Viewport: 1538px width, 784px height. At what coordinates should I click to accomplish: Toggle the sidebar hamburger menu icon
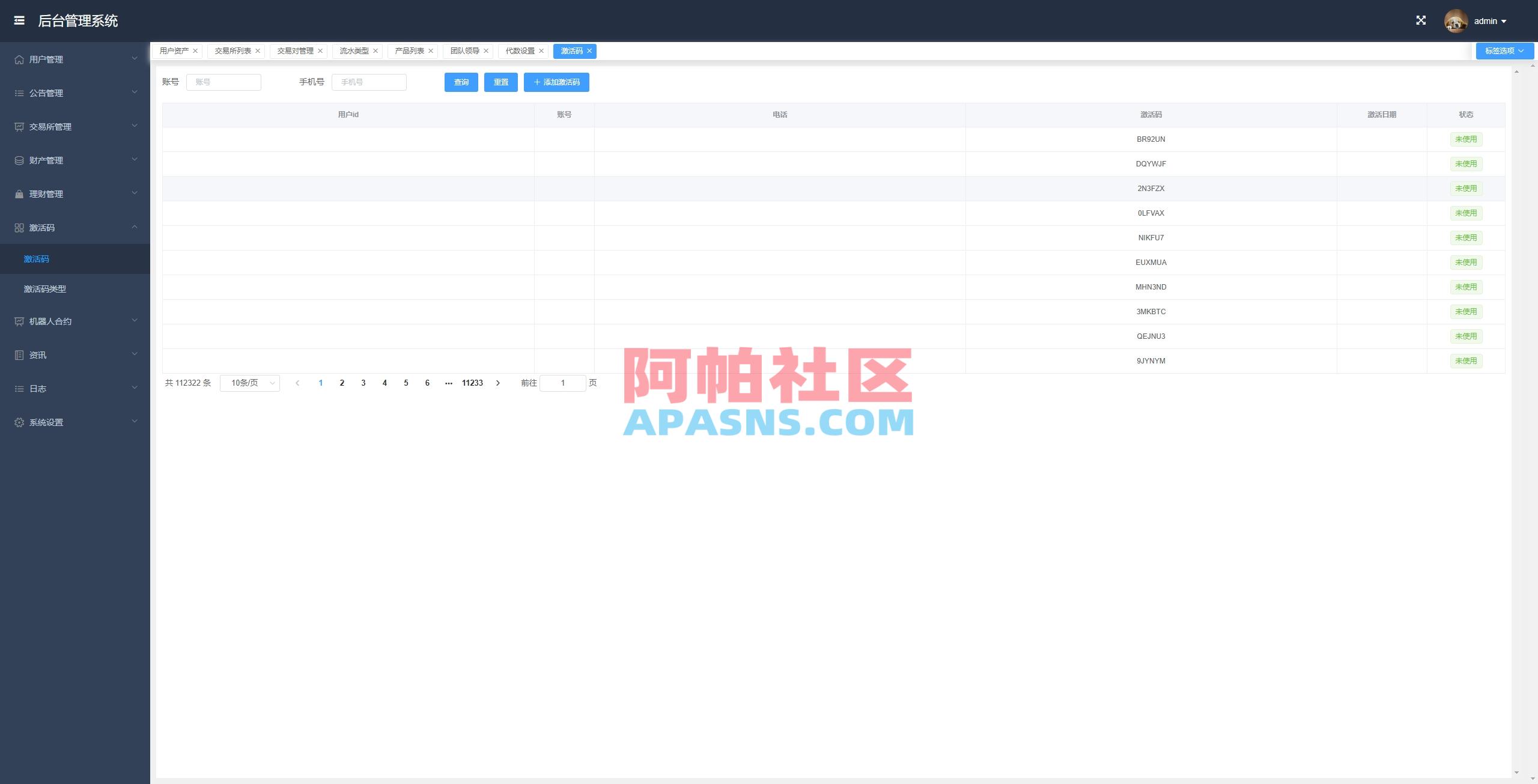(x=19, y=20)
